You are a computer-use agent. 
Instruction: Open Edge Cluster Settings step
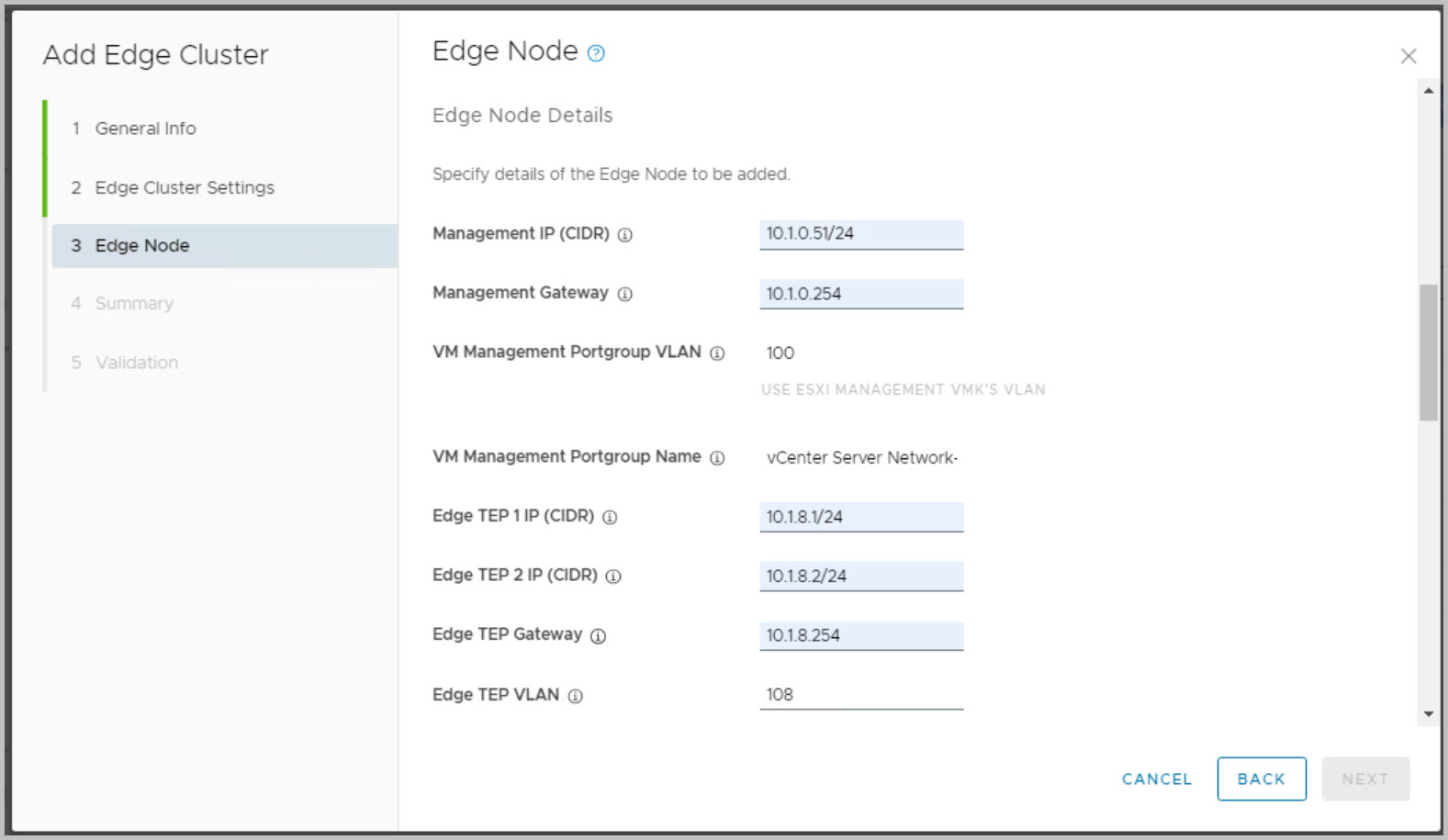(184, 187)
